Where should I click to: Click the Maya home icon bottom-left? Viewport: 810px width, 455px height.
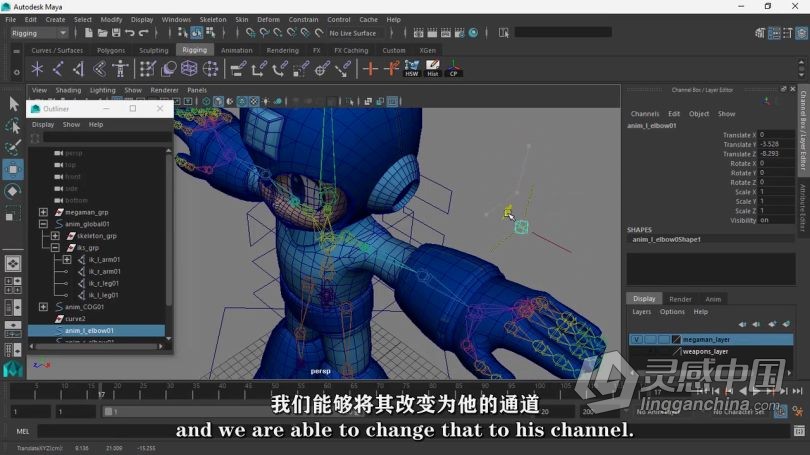[x=13, y=369]
